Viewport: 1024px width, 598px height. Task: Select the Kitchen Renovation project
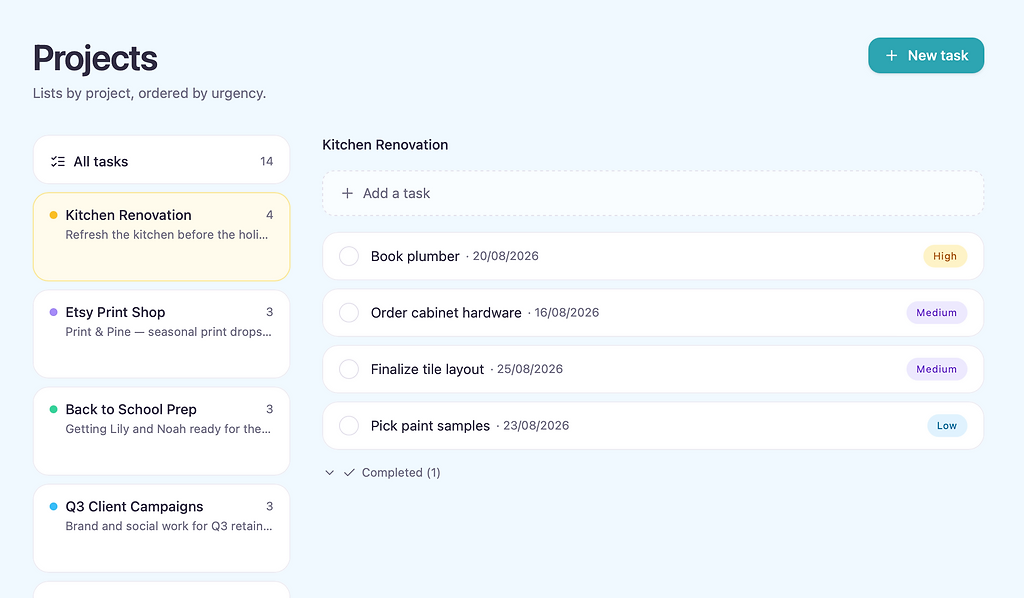tap(161, 236)
